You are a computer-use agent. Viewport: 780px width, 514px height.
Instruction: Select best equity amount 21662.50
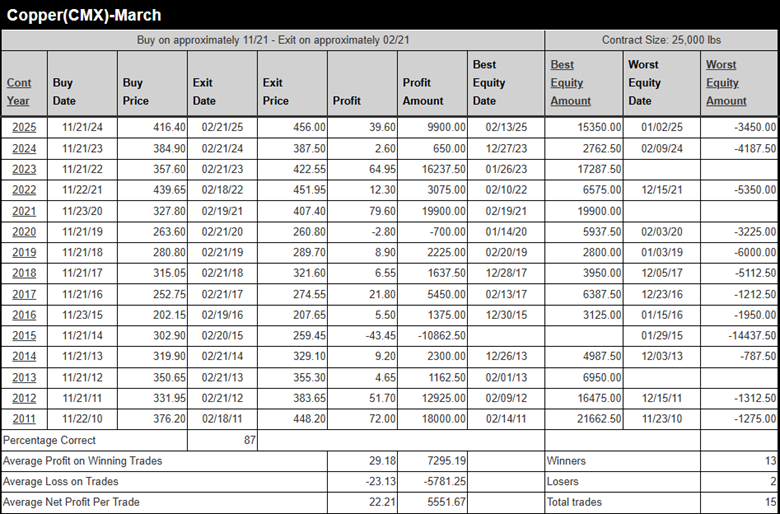click(x=599, y=418)
